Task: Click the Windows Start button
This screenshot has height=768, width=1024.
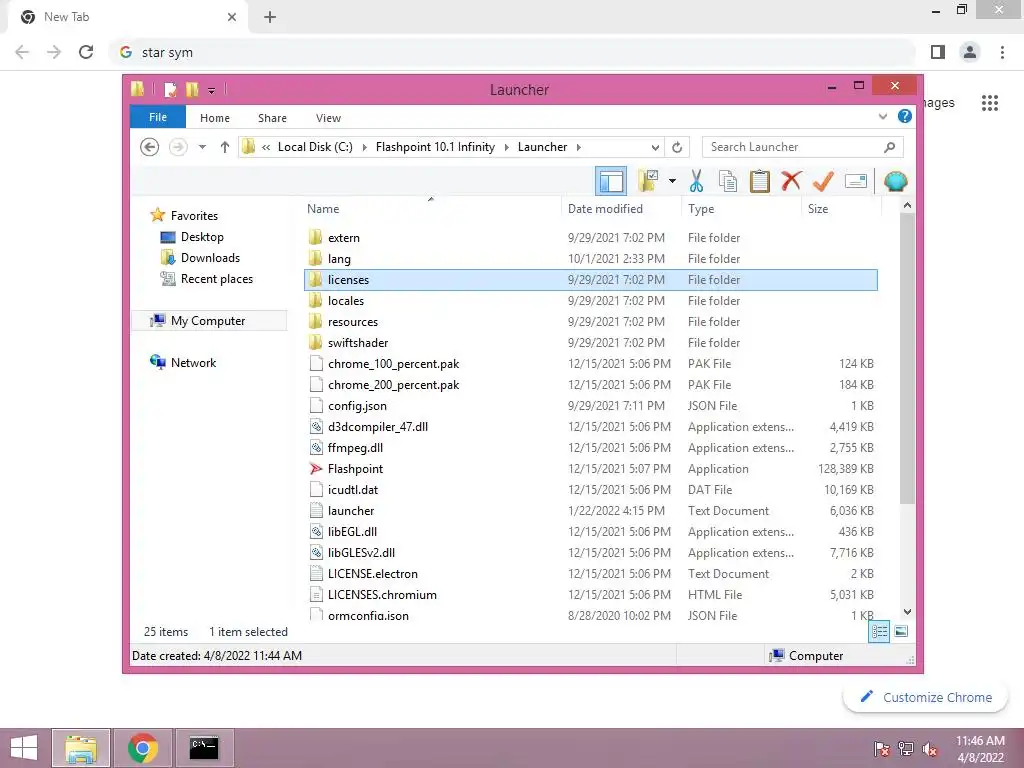Action: 24,748
